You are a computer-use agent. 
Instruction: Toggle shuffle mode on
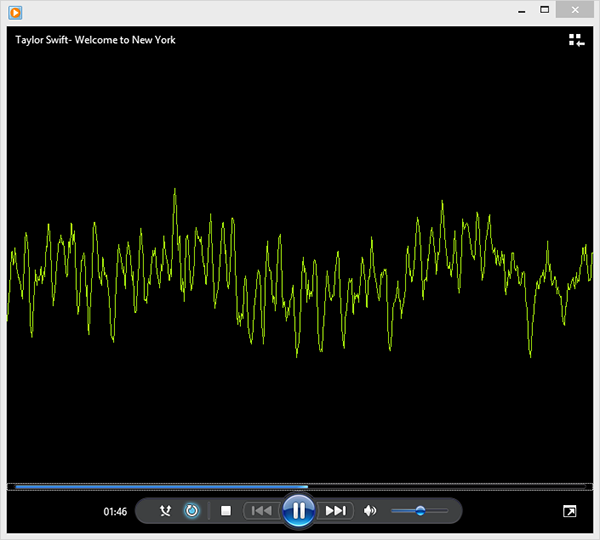(x=165, y=511)
